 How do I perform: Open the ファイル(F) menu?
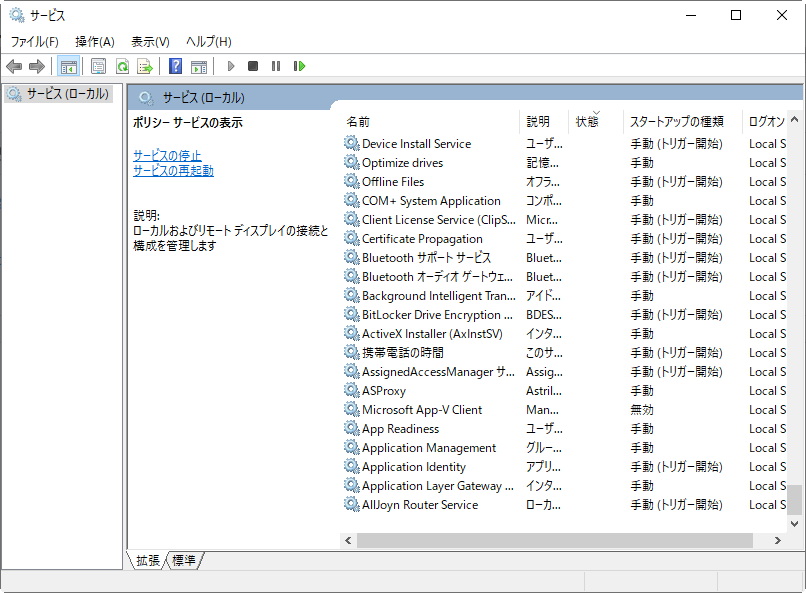tap(35, 41)
